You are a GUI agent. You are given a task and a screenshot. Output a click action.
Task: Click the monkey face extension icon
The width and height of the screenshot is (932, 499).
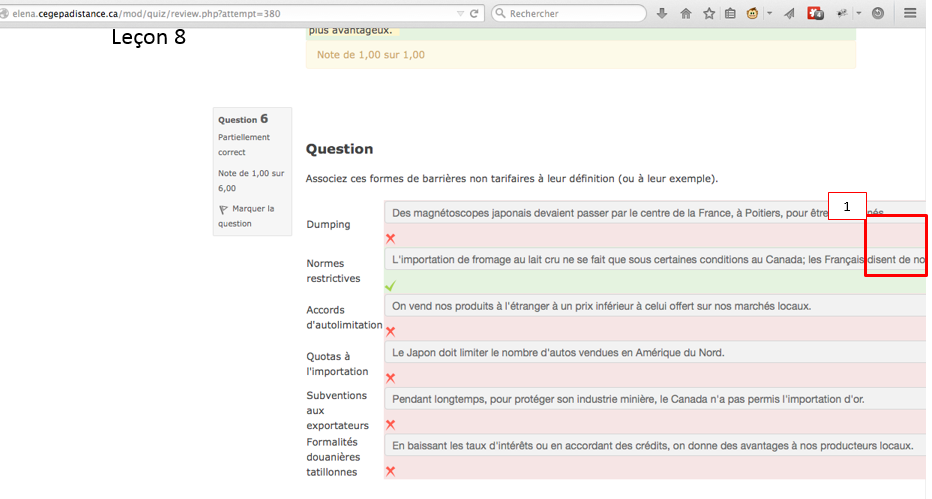753,14
